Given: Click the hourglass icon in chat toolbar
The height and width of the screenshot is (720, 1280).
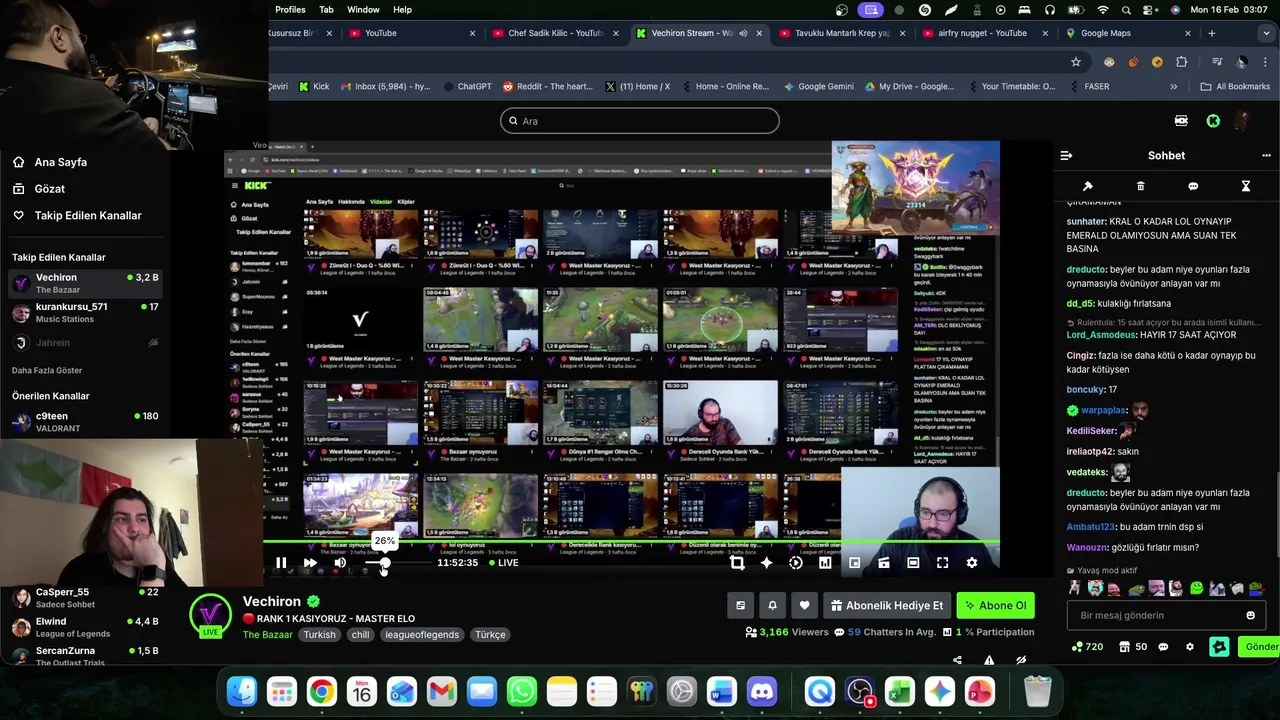Looking at the screenshot, I should pos(1246,186).
